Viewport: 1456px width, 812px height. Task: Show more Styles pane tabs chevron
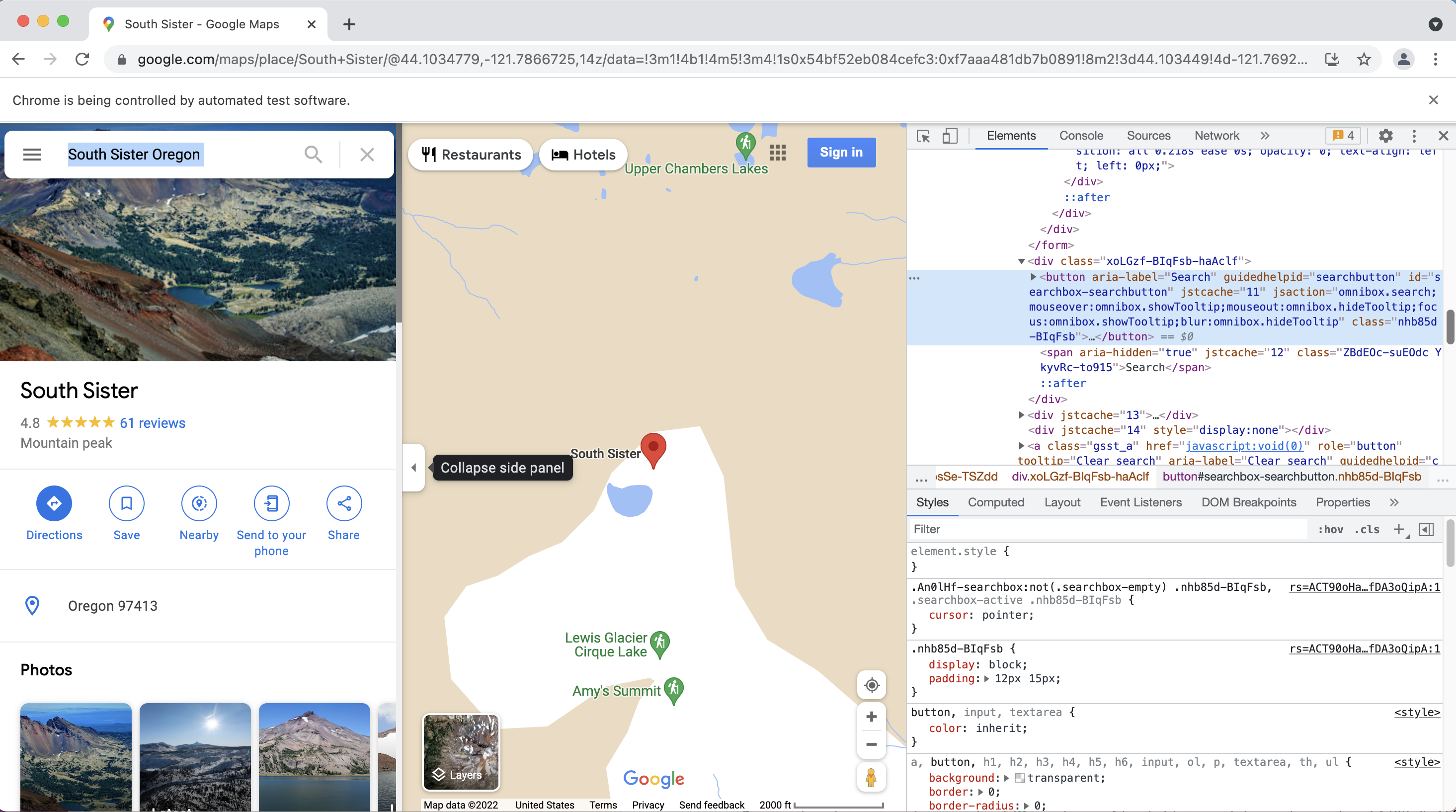pyautogui.click(x=1394, y=502)
